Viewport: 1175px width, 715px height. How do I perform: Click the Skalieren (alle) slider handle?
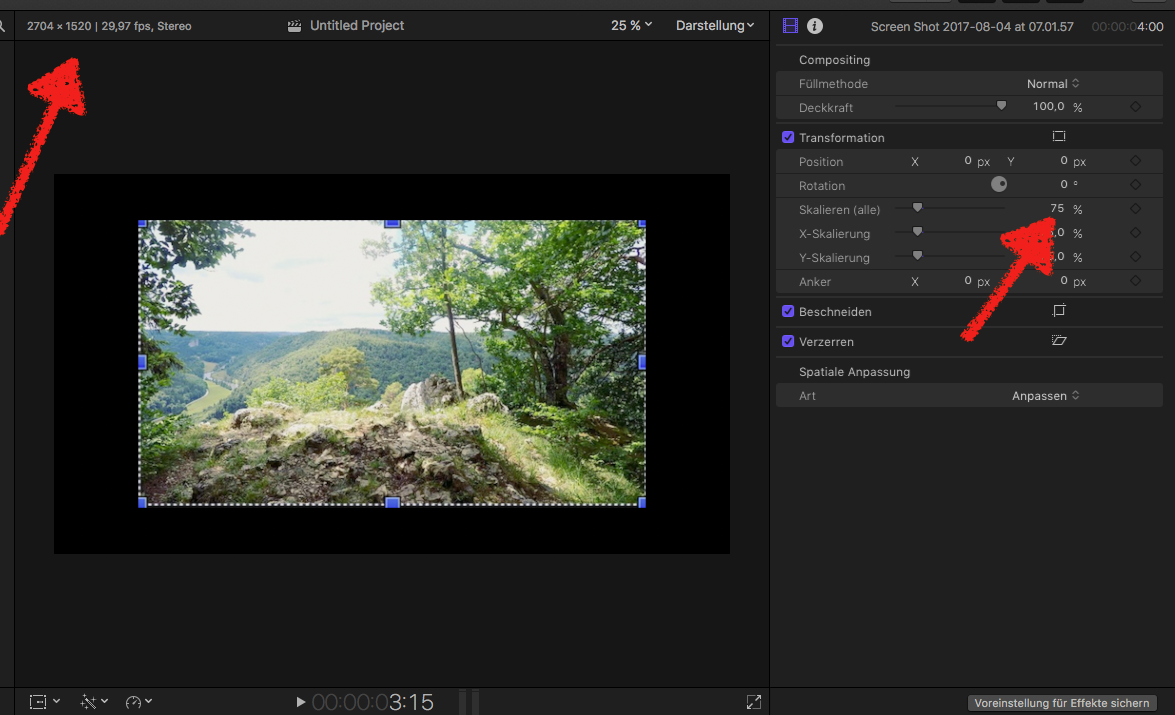coord(917,208)
